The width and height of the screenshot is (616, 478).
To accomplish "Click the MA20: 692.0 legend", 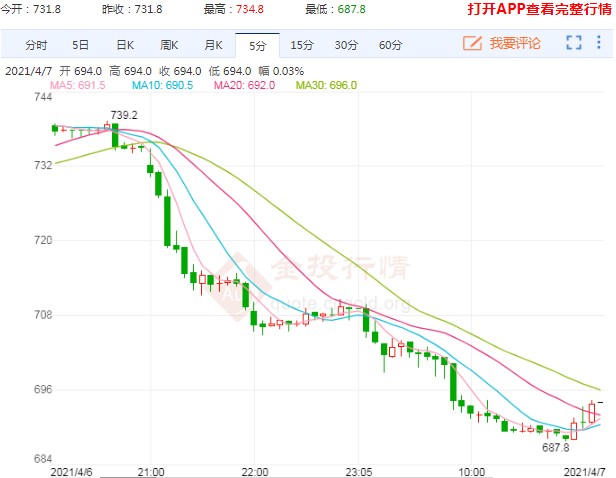I will [x=244, y=85].
